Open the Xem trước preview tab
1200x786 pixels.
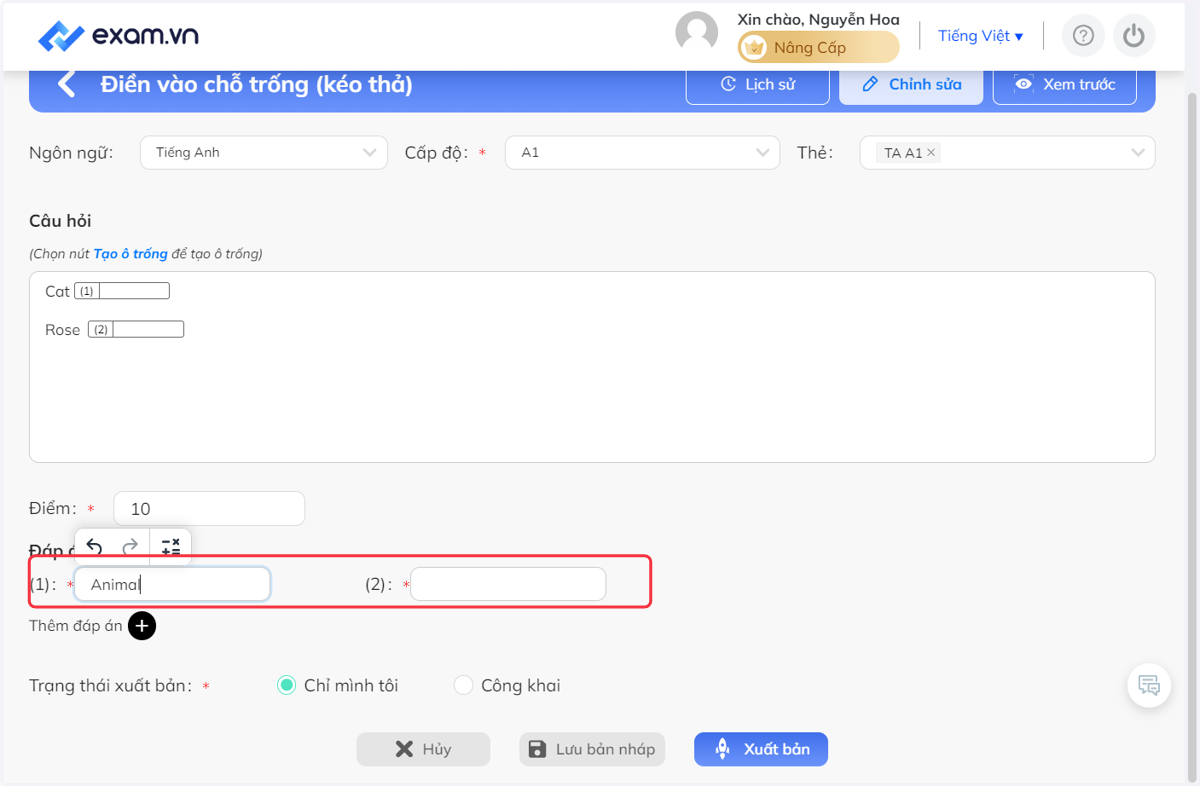coord(1065,84)
